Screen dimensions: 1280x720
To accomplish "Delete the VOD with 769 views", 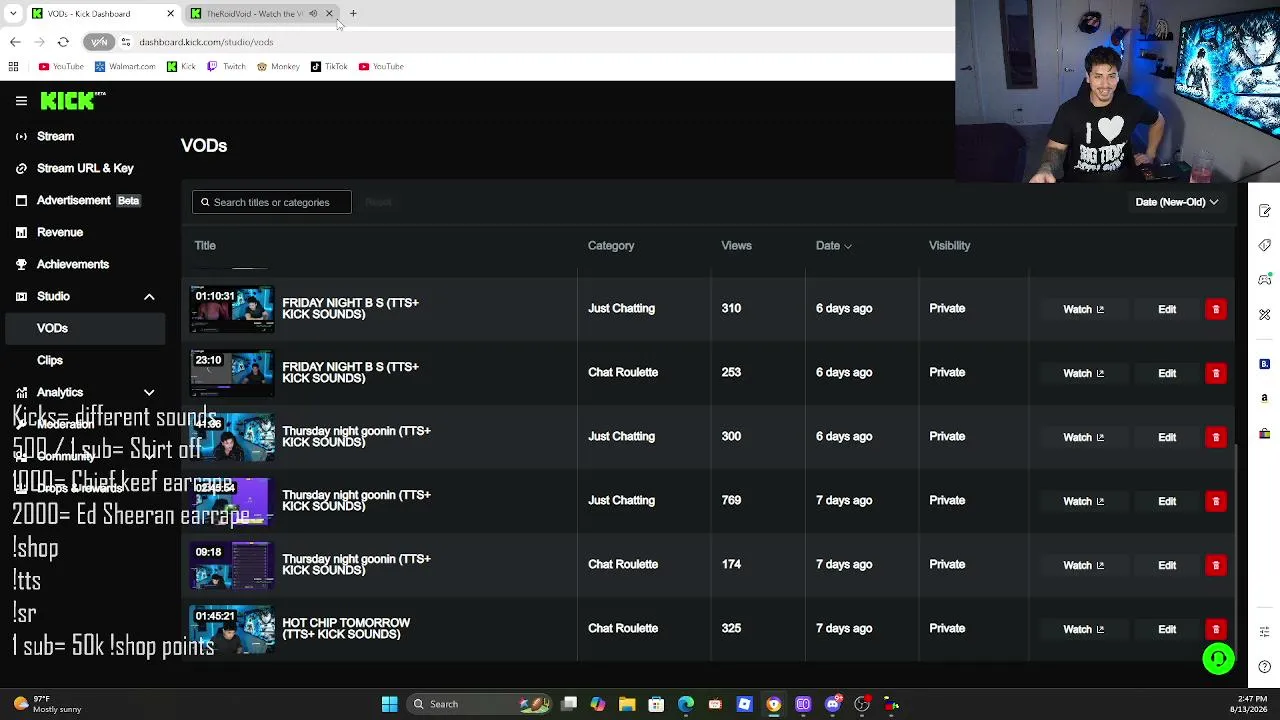I will tap(1216, 501).
